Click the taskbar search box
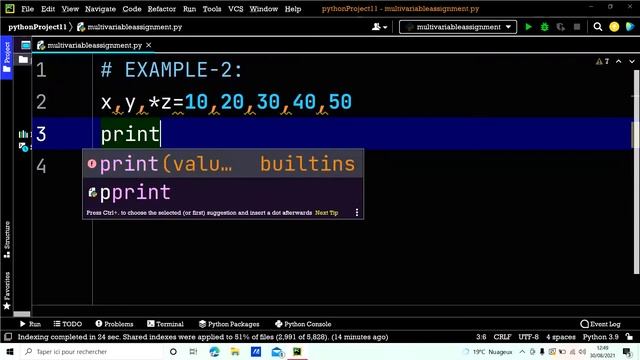640x360 pixels. 92,351
